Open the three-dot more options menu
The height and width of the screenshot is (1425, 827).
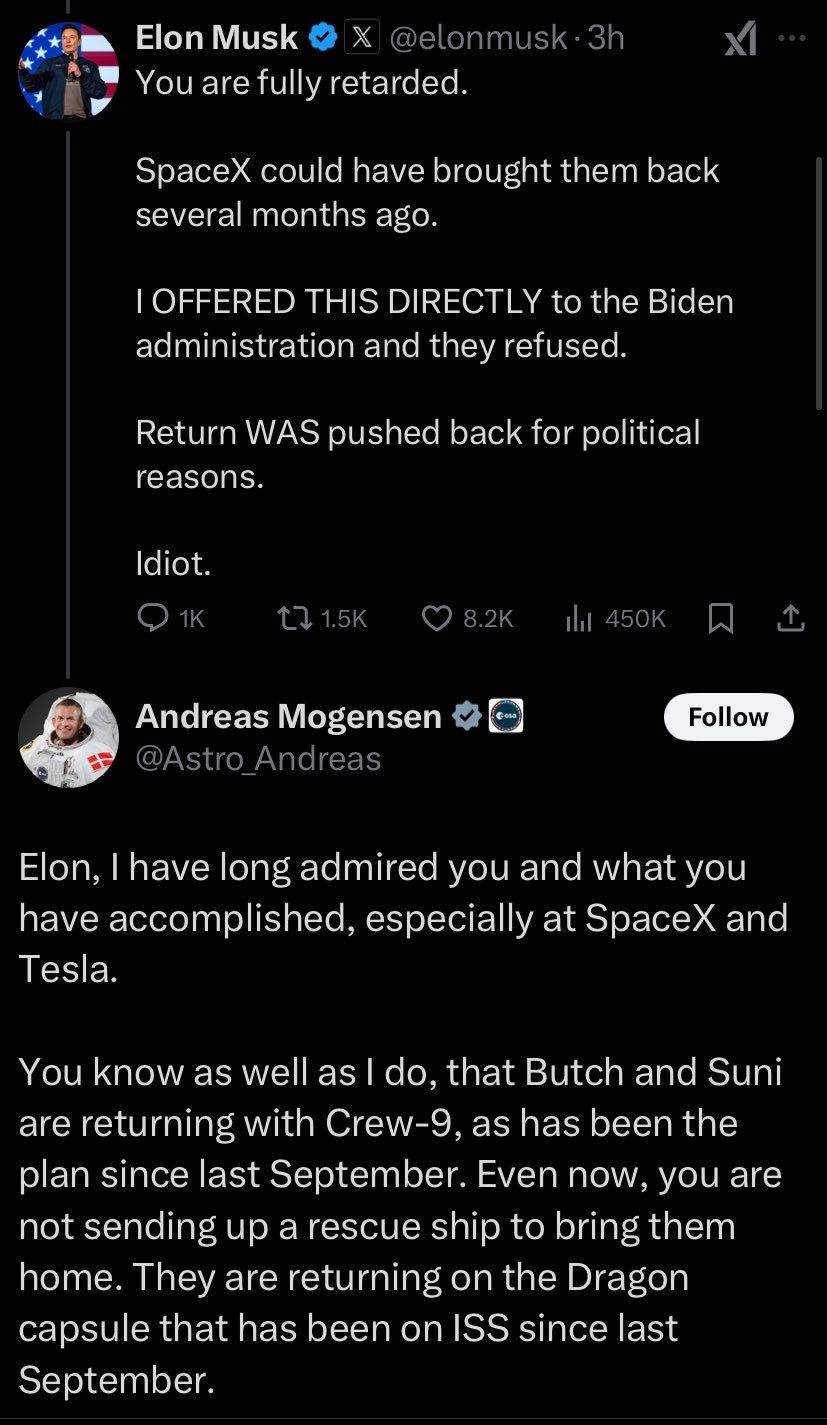791,38
